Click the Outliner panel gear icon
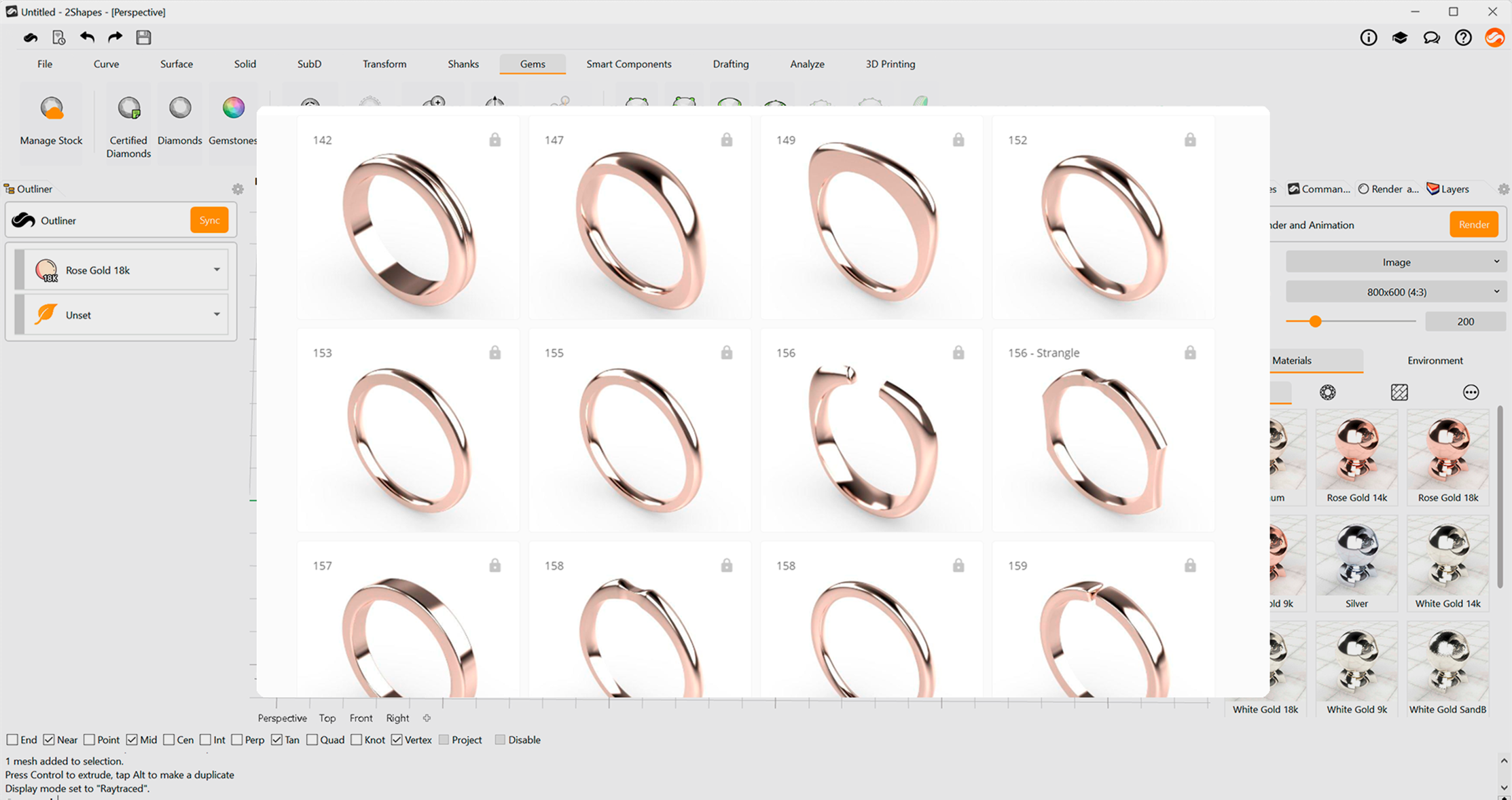 [238, 189]
